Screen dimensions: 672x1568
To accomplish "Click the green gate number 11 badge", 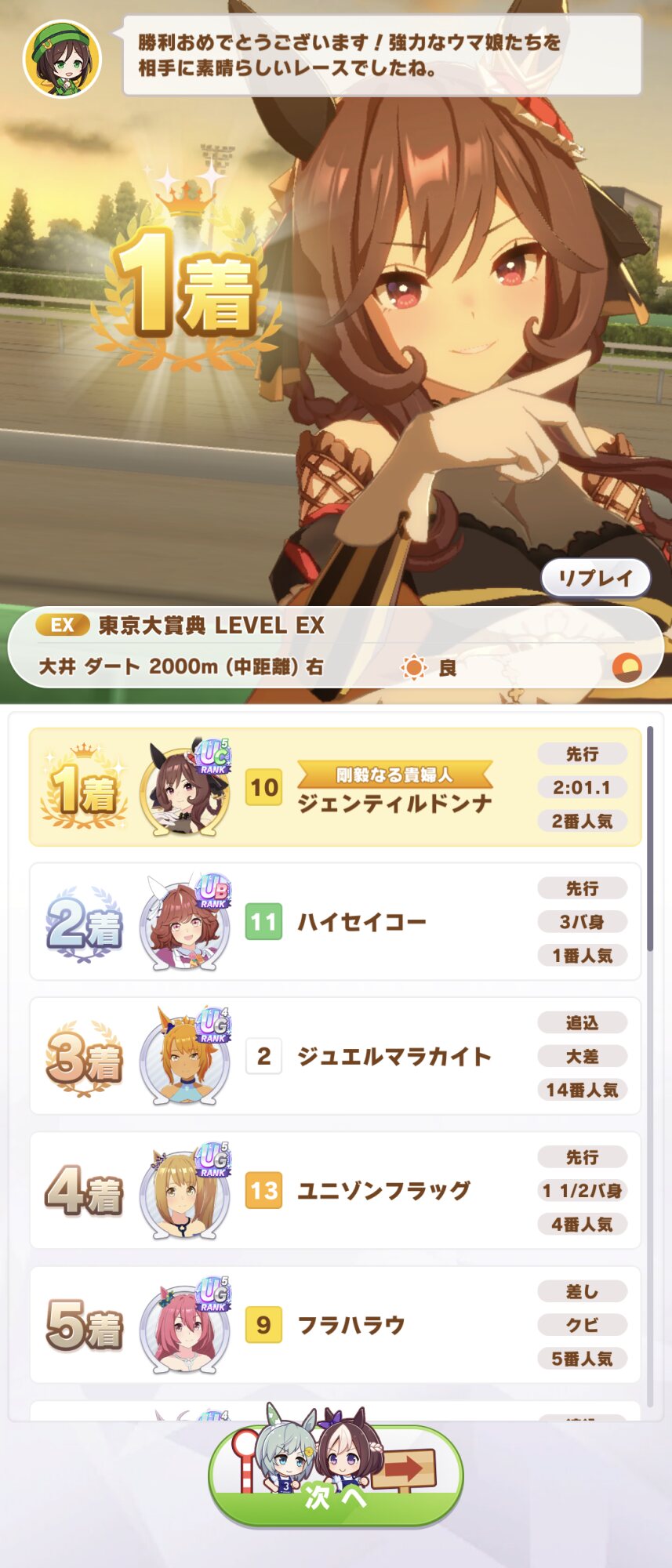I will click(264, 921).
